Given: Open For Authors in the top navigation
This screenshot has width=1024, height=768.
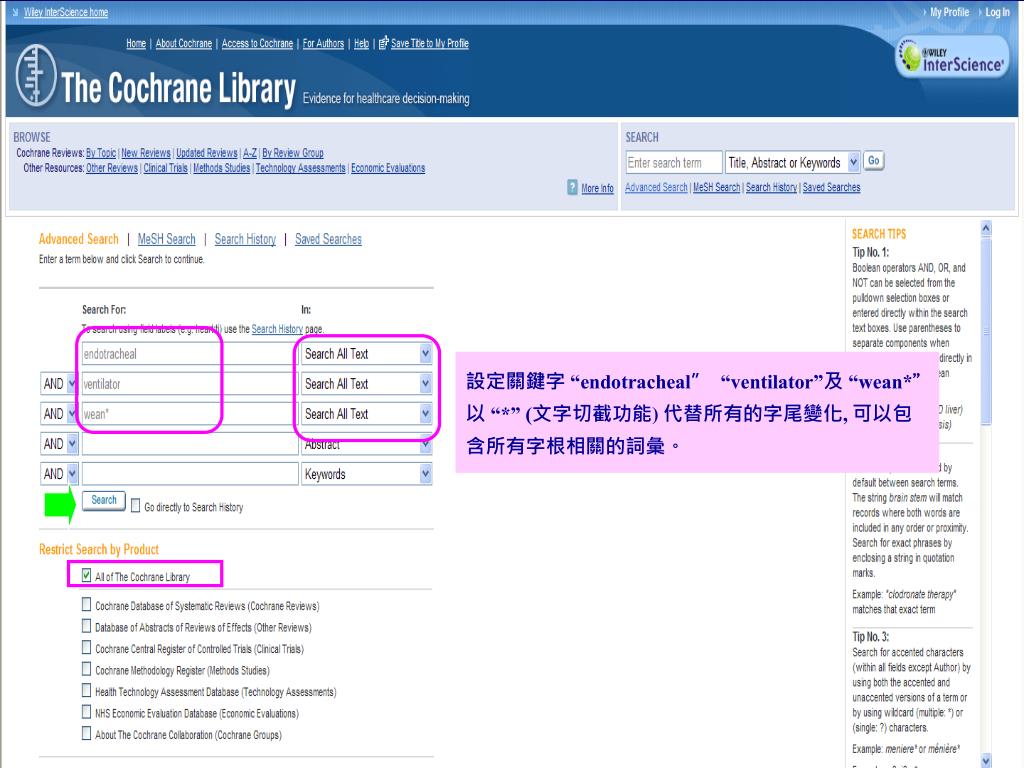Looking at the screenshot, I should click(x=323, y=43).
